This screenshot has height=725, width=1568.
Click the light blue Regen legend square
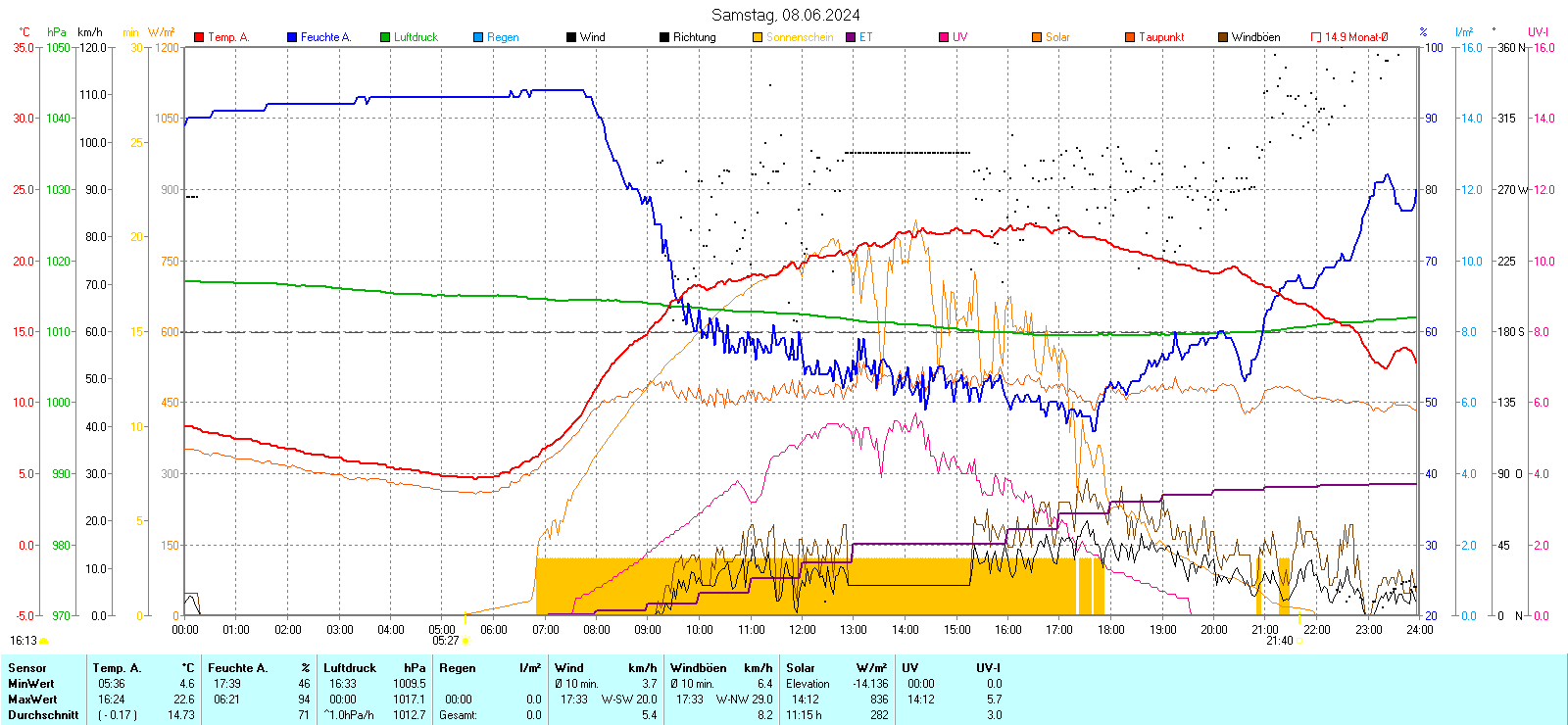point(478,37)
